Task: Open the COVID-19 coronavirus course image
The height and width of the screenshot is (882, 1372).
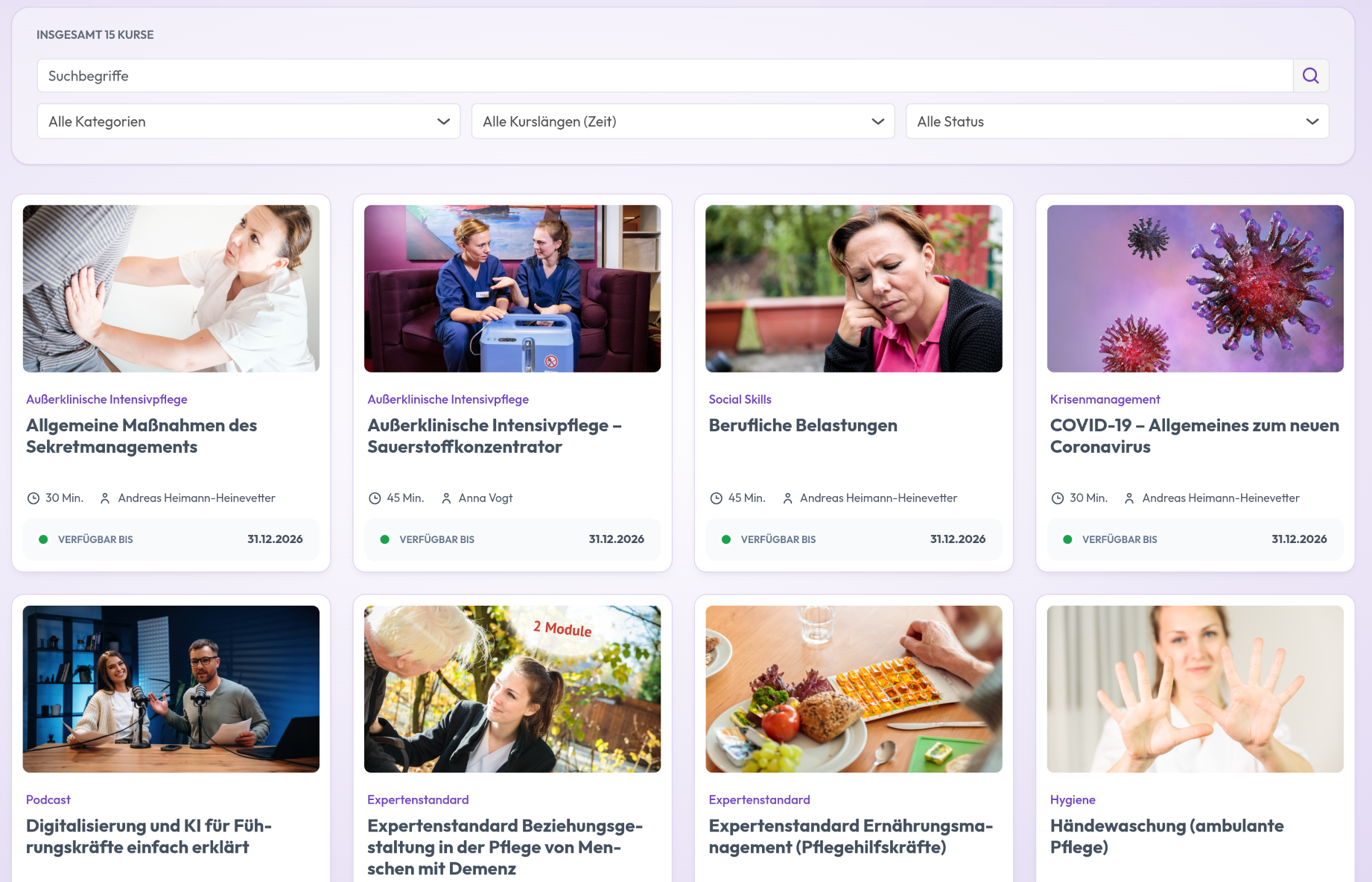Action: click(1195, 289)
